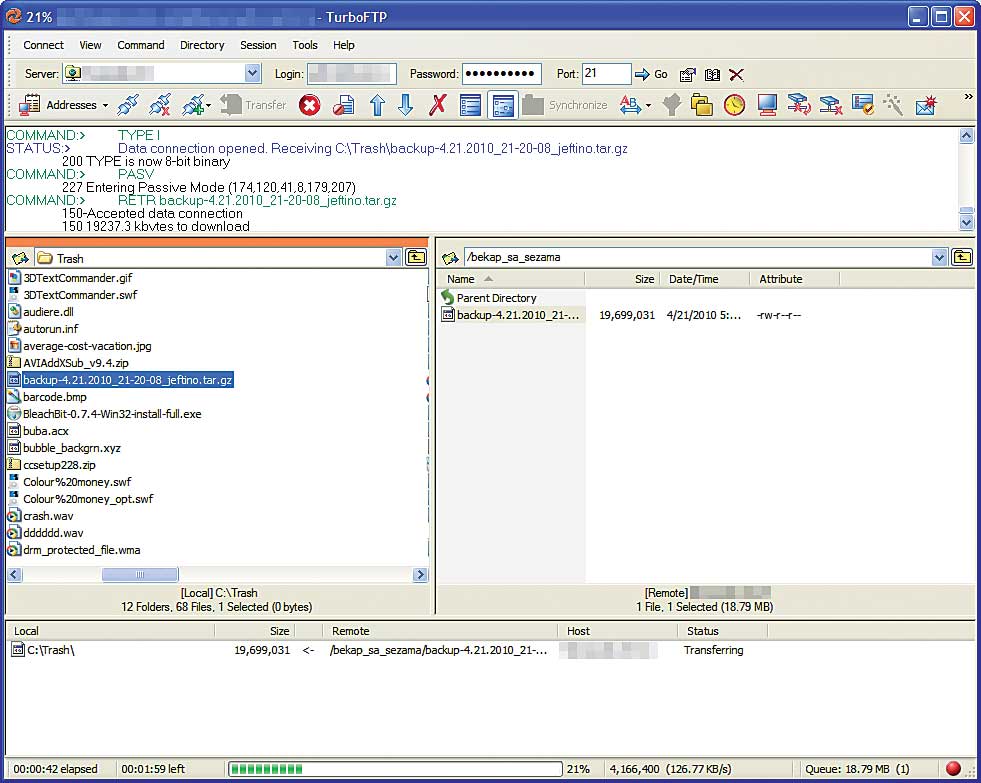Screen dimensions: 981x783
Task: Sort remote files by Date/Time column
Action: pyautogui.click(x=704, y=279)
